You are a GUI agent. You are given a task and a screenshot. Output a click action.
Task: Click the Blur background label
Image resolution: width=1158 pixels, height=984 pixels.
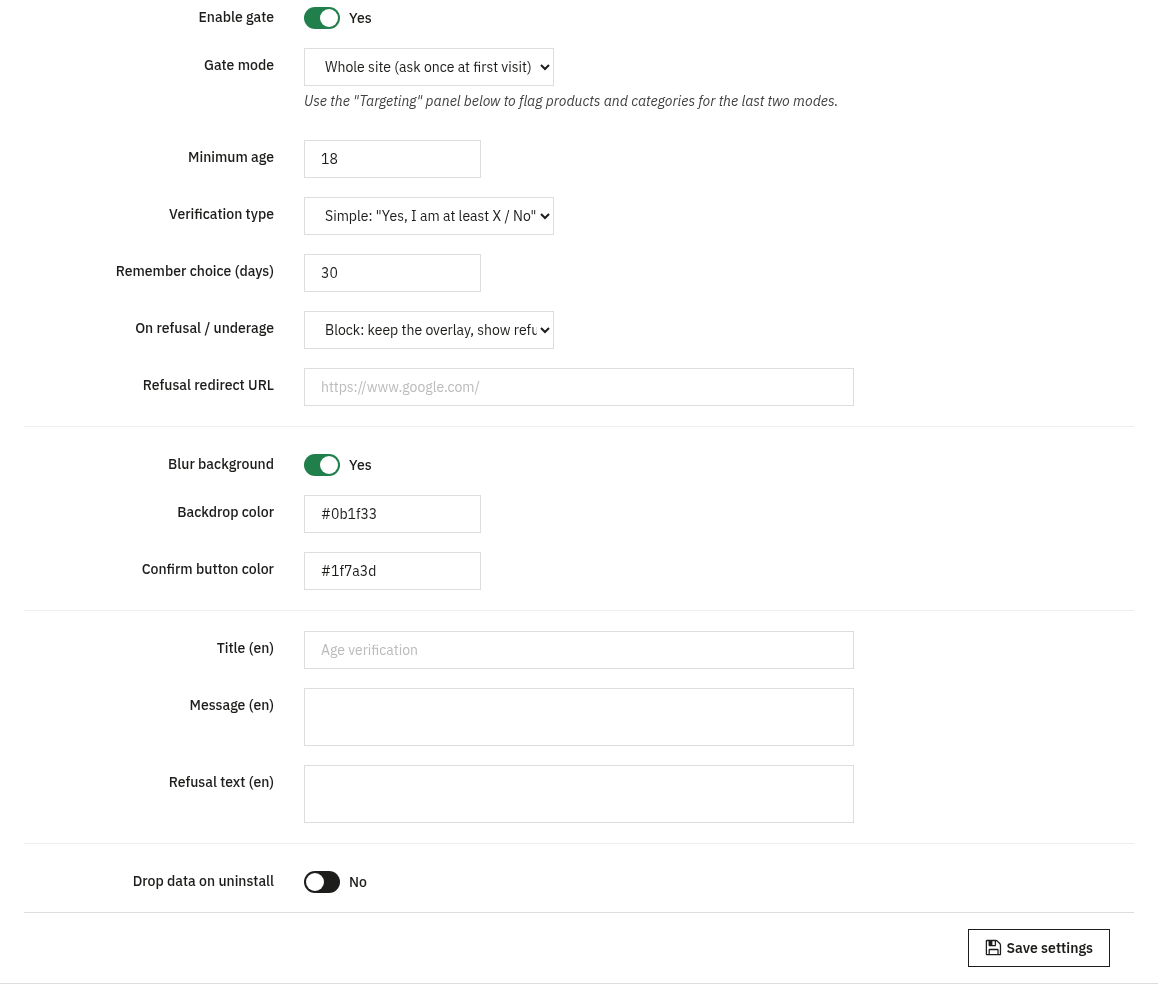[x=220, y=464]
